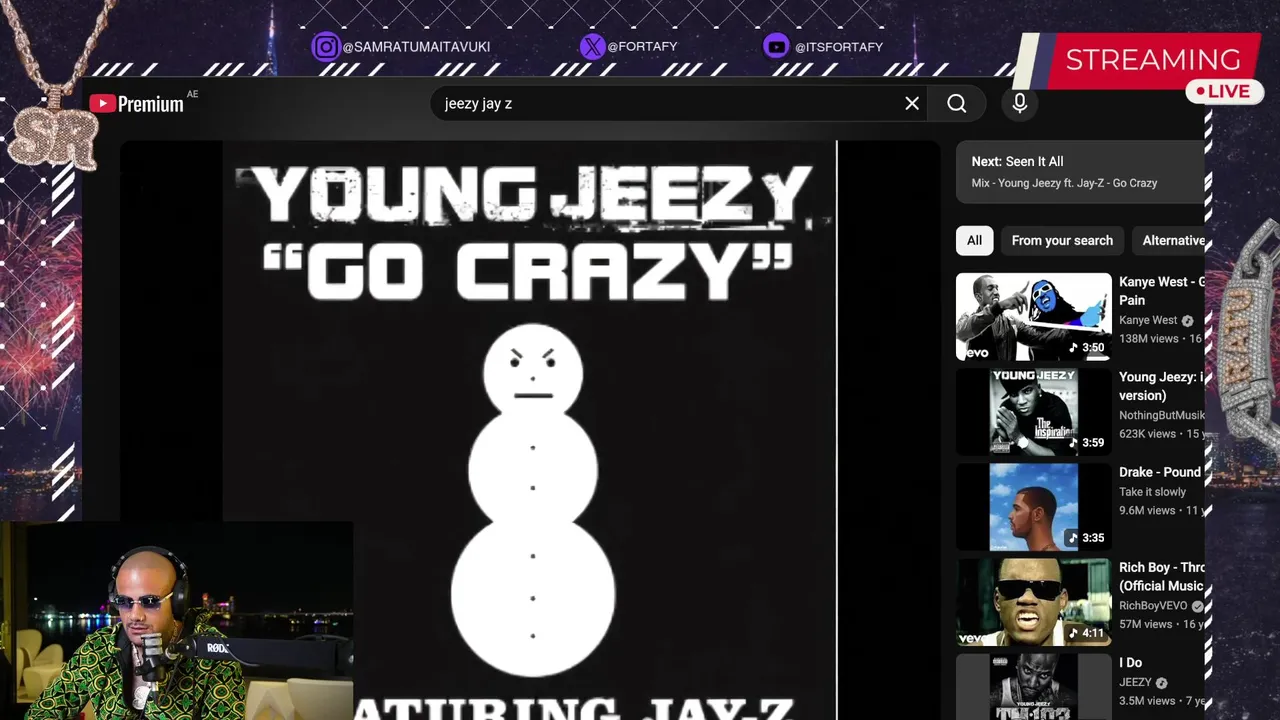The image size is (1280, 720).
Task: Open the Drake Pound Cake thumbnail
Action: 1033,507
